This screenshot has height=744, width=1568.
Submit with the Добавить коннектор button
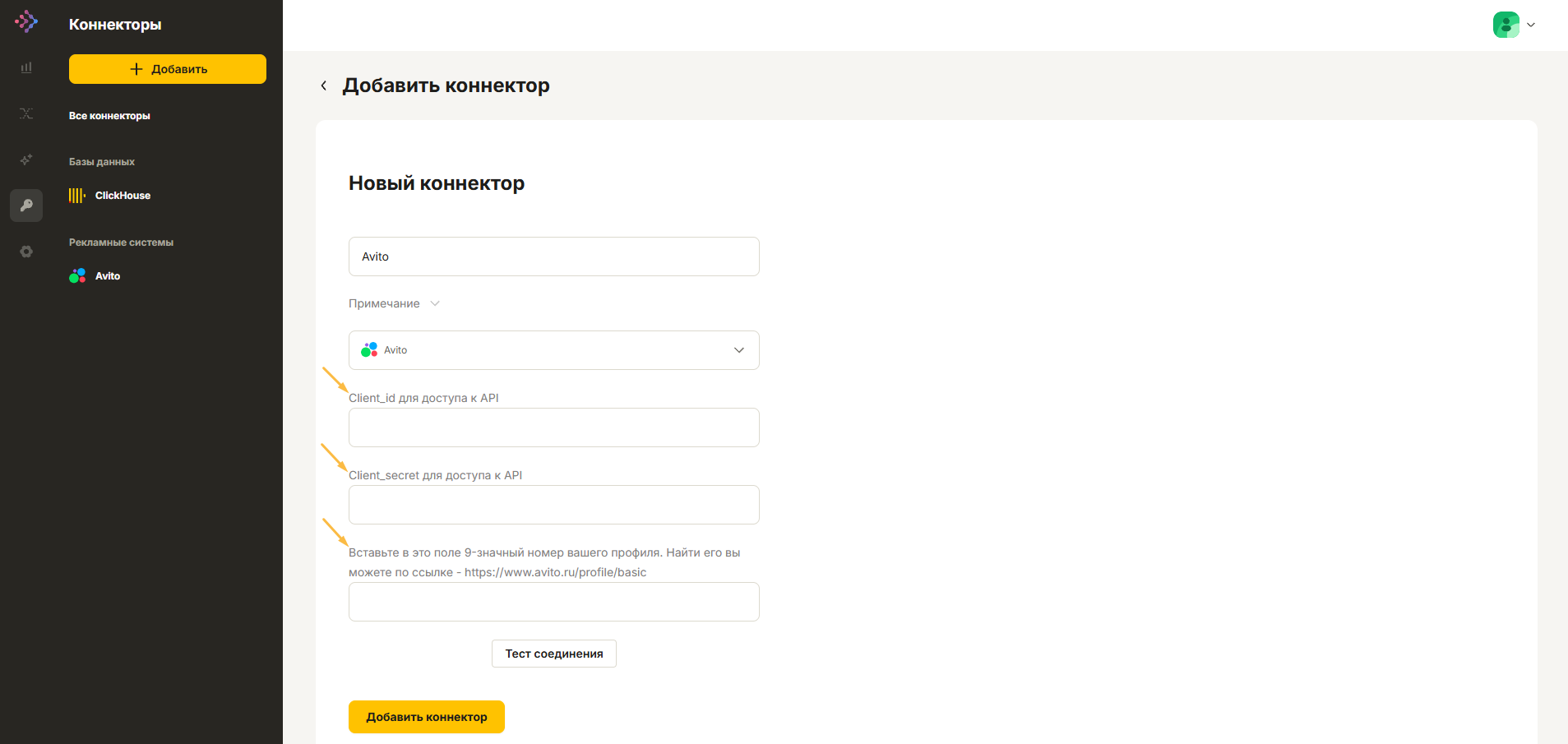coord(427,717)
